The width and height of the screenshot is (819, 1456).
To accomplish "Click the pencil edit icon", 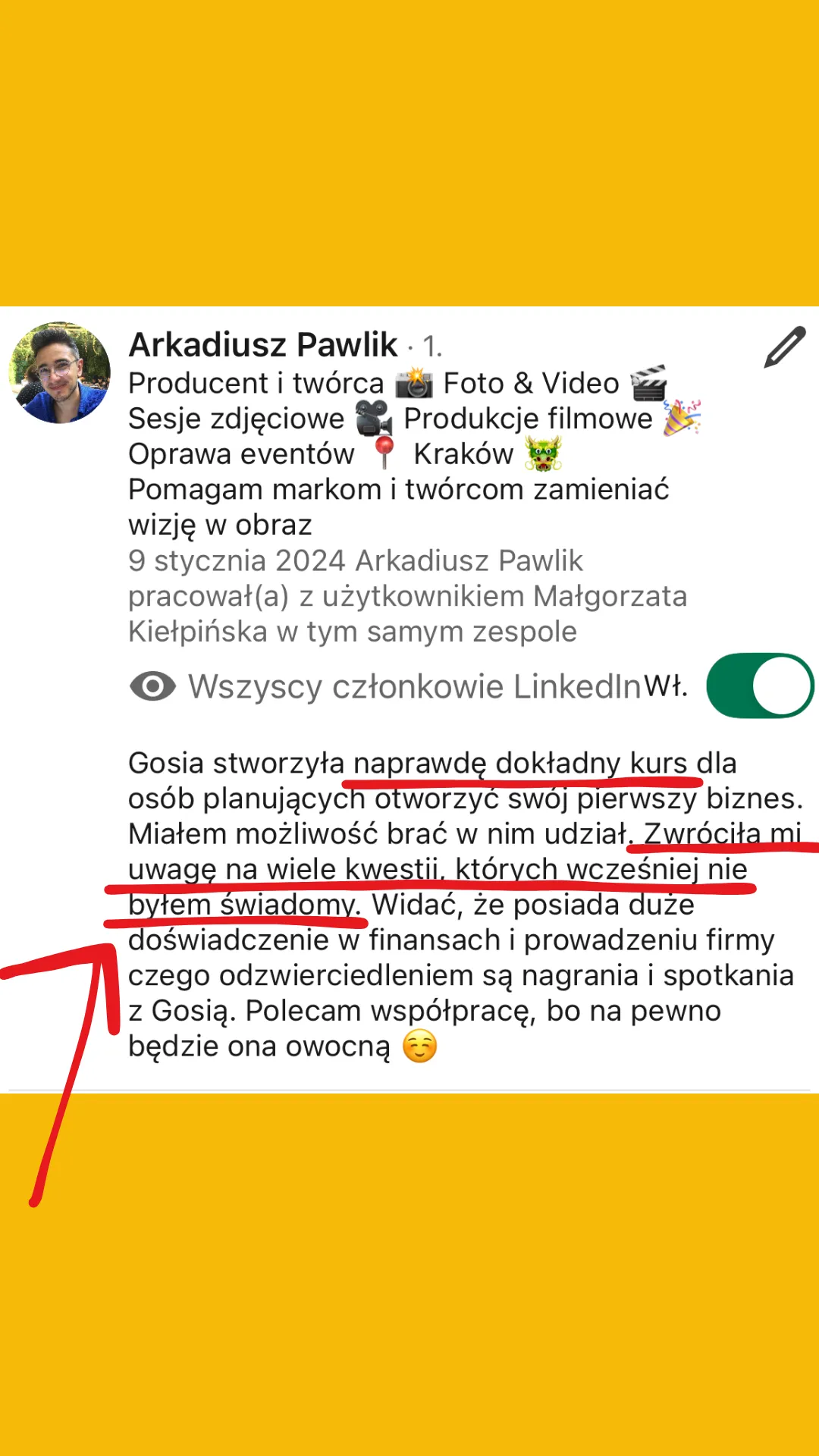I will pyautogui.click(x=785, y=347).
